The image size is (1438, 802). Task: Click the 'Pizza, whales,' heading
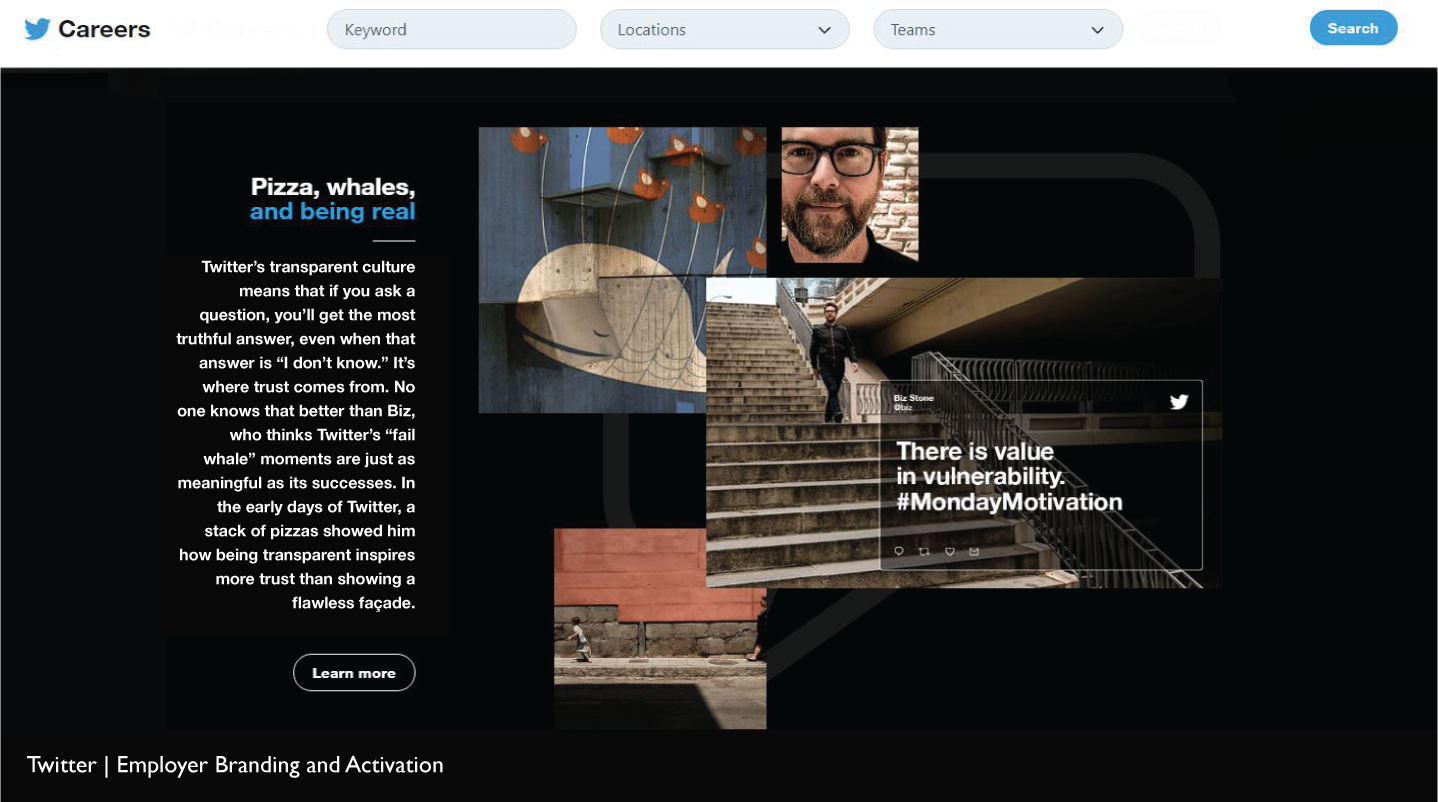click(333, 187)
